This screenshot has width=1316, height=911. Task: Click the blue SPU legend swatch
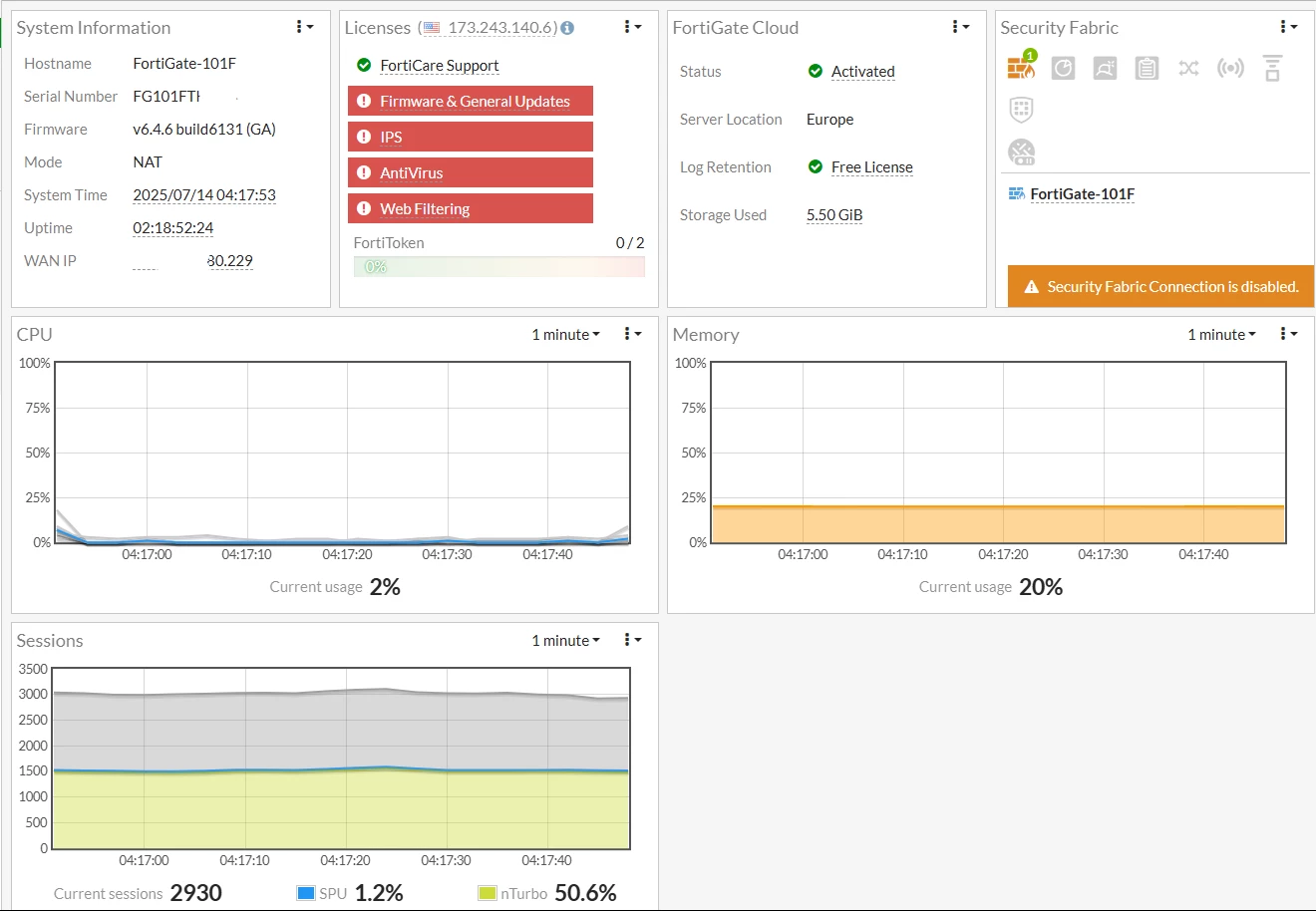pyautogui.click(x=306, y=893)
